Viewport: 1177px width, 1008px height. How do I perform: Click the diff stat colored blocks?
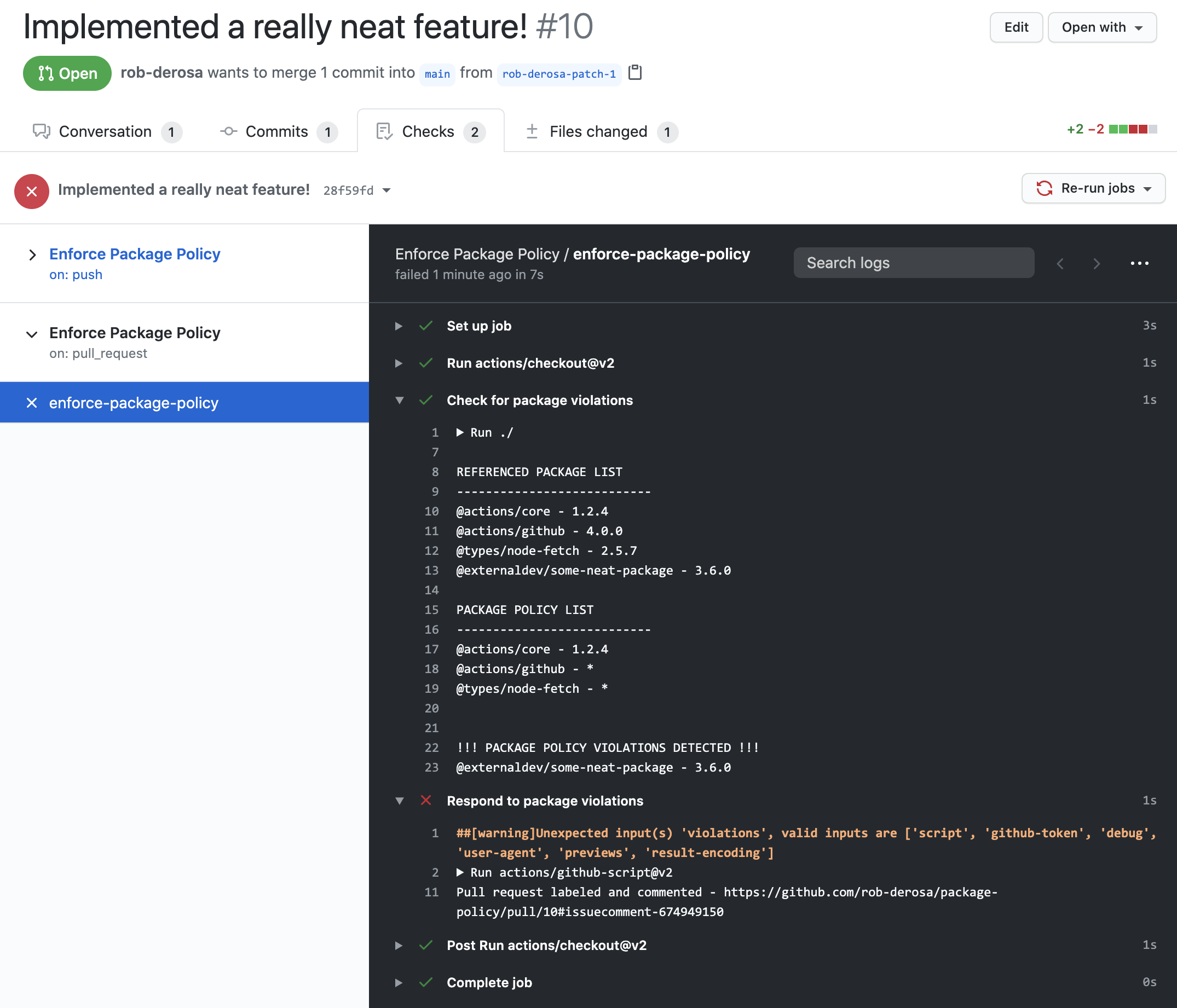[x=1132, y=130]
